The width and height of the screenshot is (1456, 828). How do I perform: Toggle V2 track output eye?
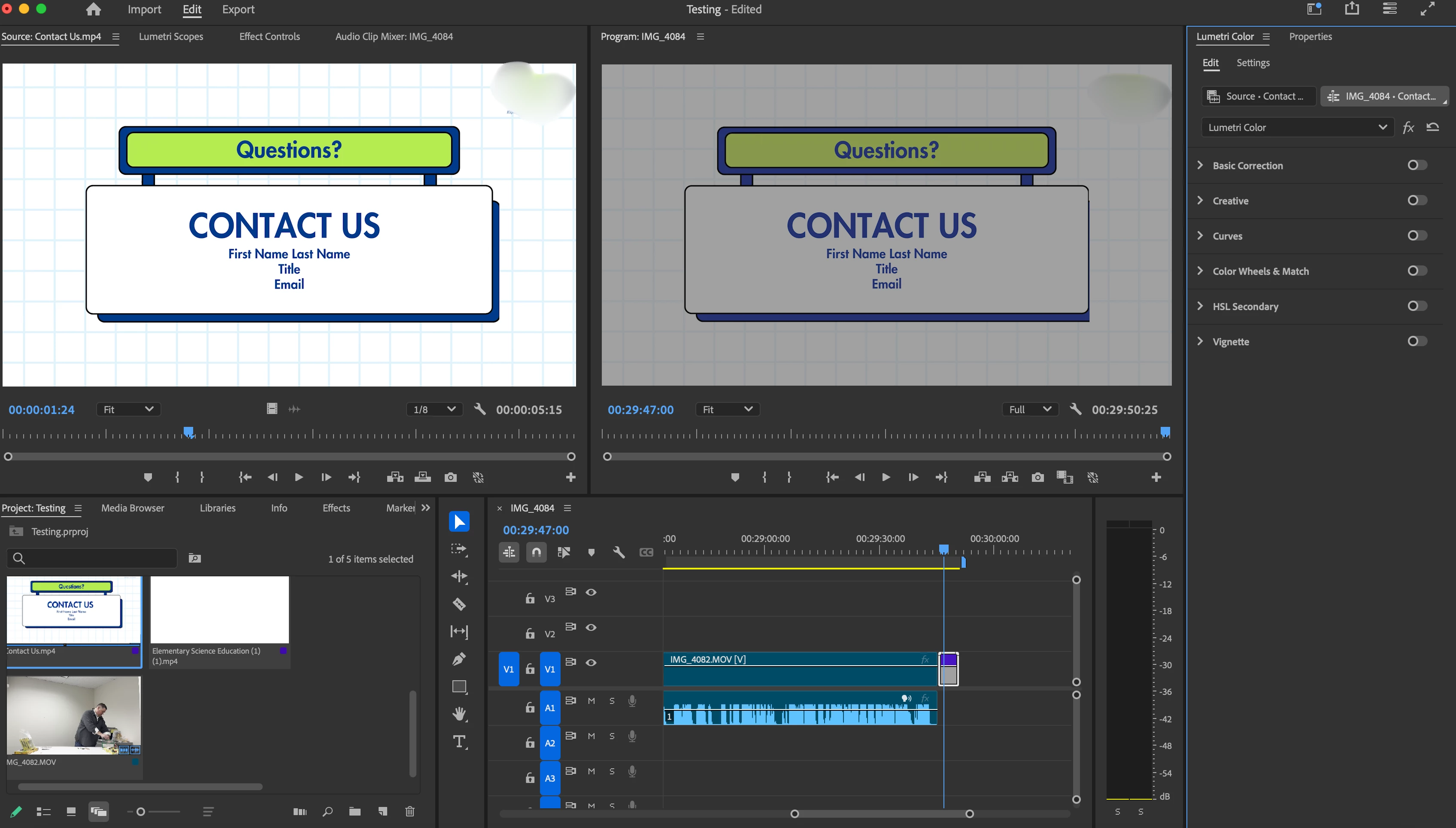coord(591,627)
